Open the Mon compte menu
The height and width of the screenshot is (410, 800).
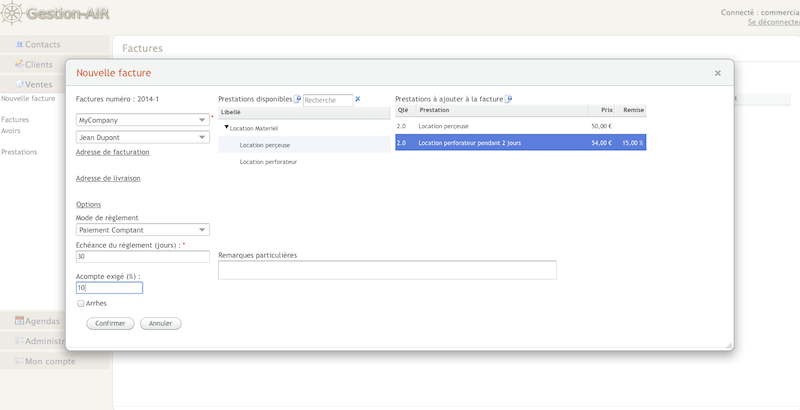point(55,361)
